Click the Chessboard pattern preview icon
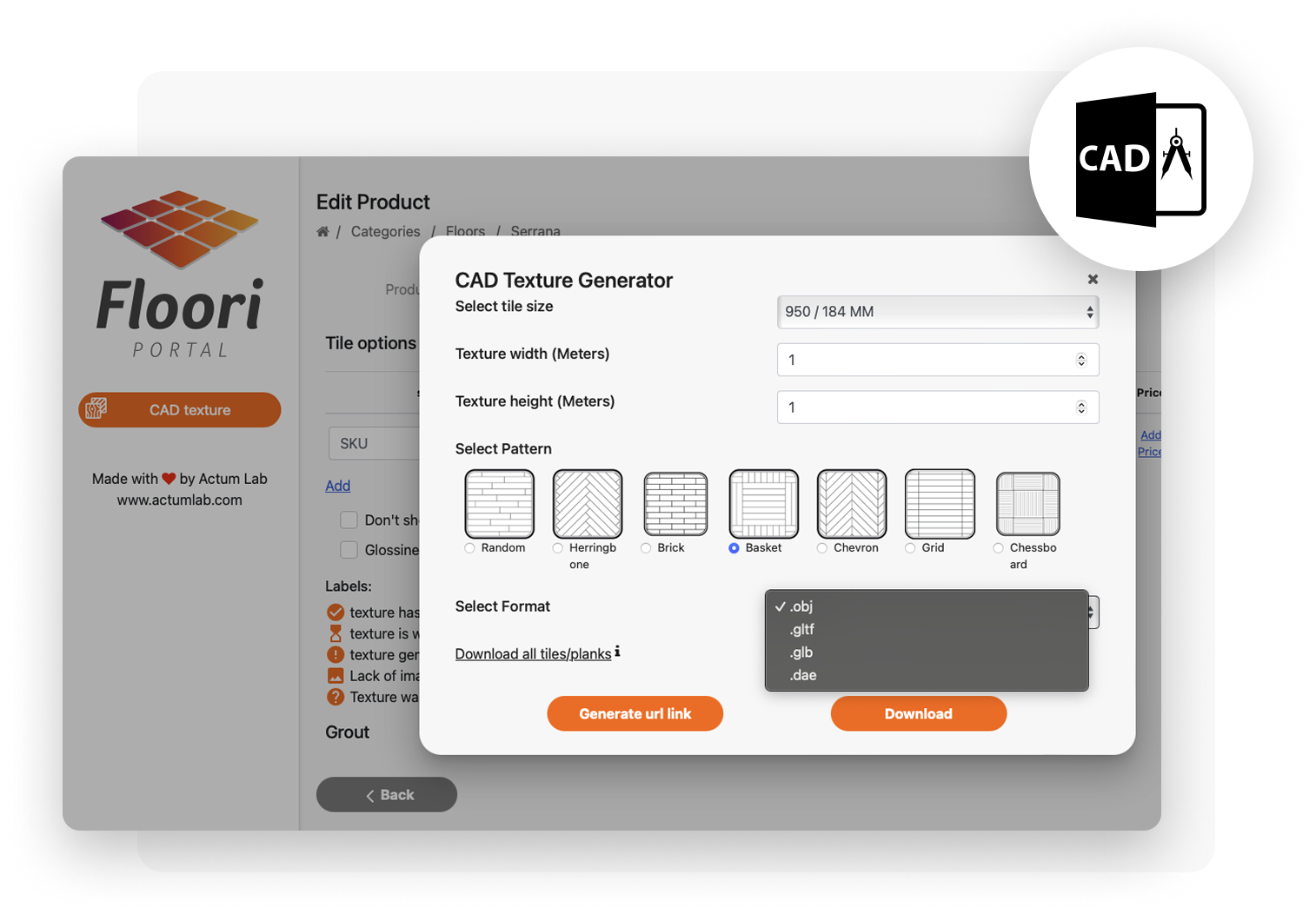This screenshot has height=914, width=1316. [x=1027, y=504]
